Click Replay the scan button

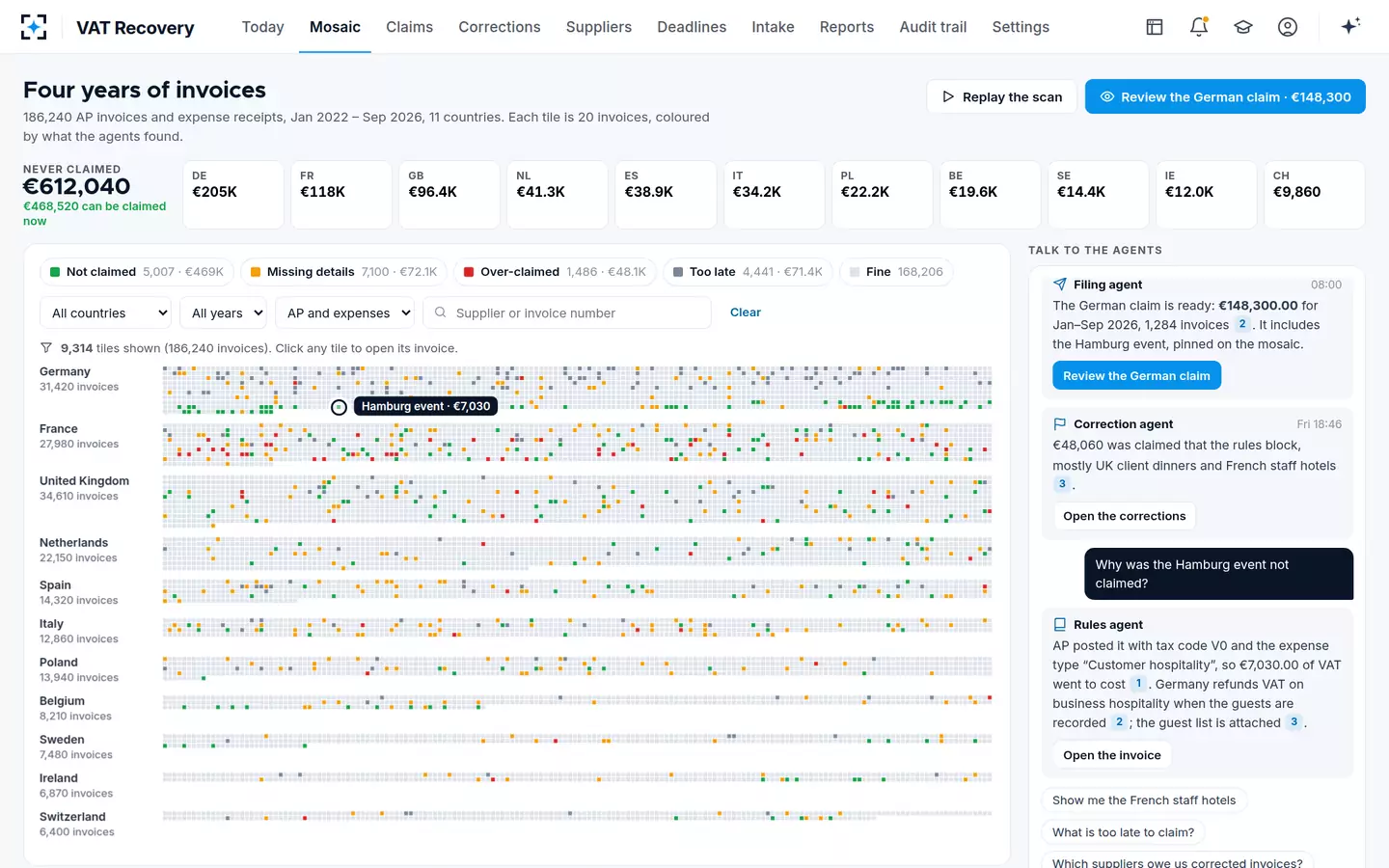click(1002, 96)
